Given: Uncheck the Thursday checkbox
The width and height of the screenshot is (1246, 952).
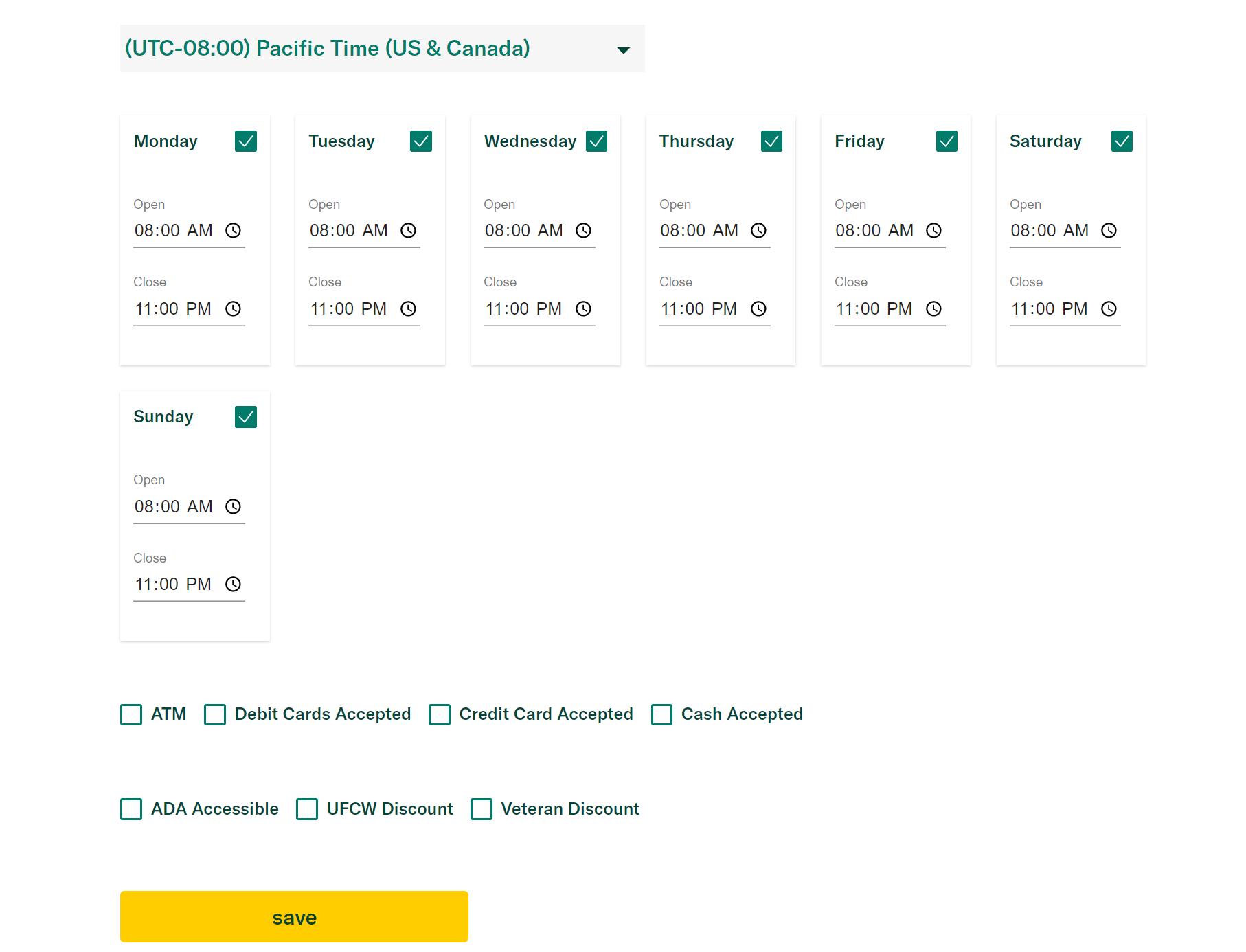Looking at the screenshot, I should [x=772, y=141].
